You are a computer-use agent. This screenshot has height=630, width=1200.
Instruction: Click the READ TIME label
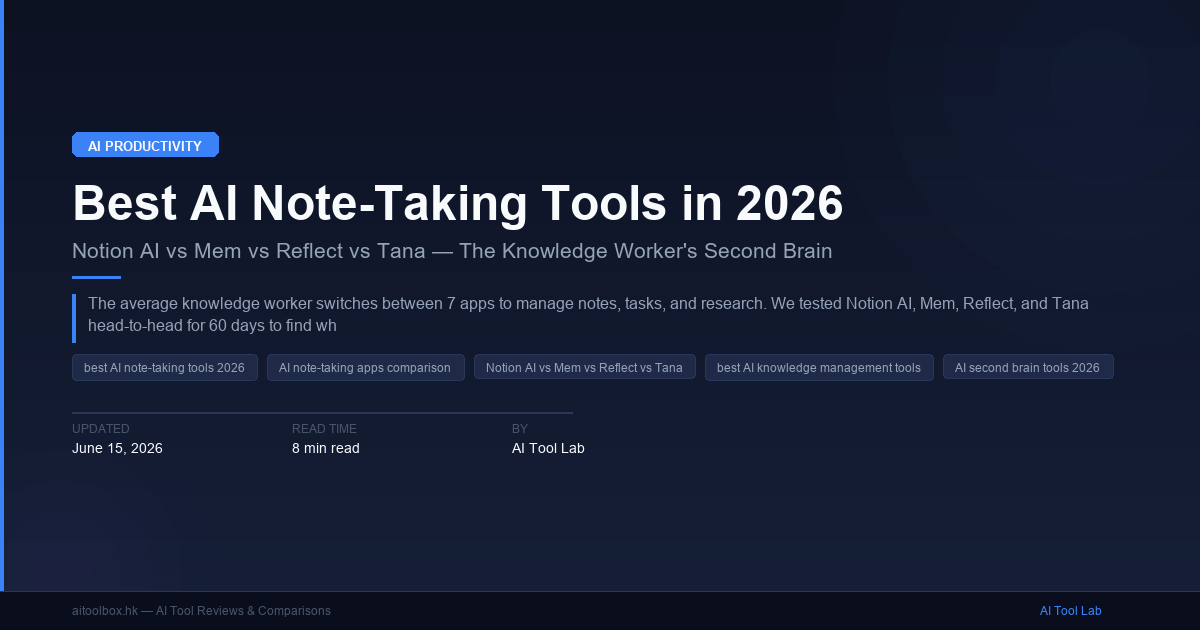(x=324, y=429)
